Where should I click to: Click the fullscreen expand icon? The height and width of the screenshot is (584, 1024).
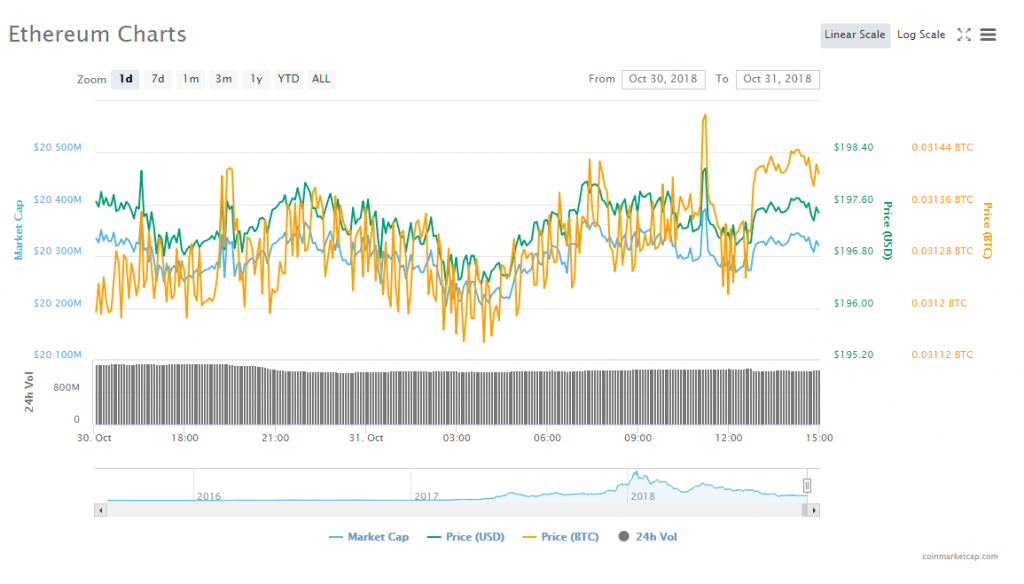click(x=964, y=35)
